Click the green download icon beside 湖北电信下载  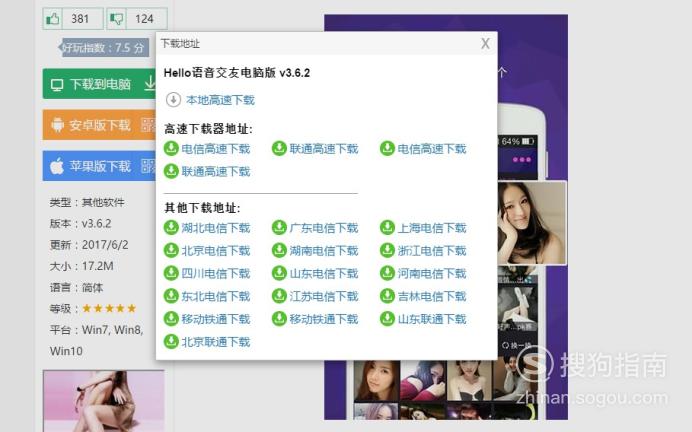tap(171, 228)
